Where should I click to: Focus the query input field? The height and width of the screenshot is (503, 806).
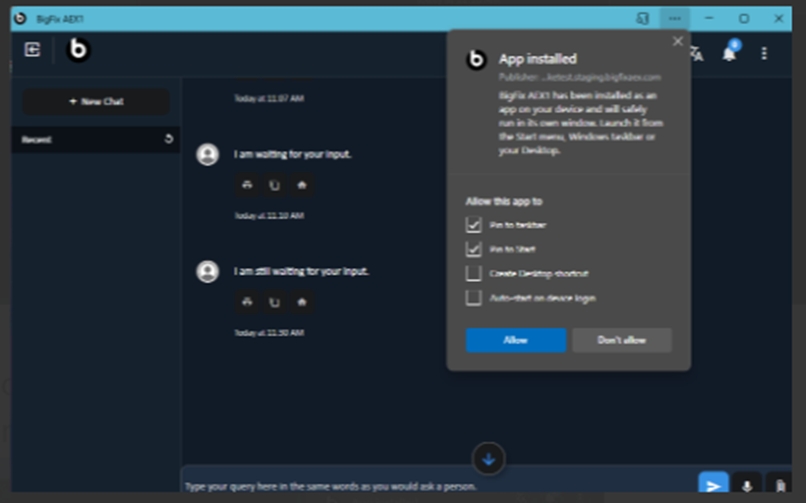(x=438, y=486)
